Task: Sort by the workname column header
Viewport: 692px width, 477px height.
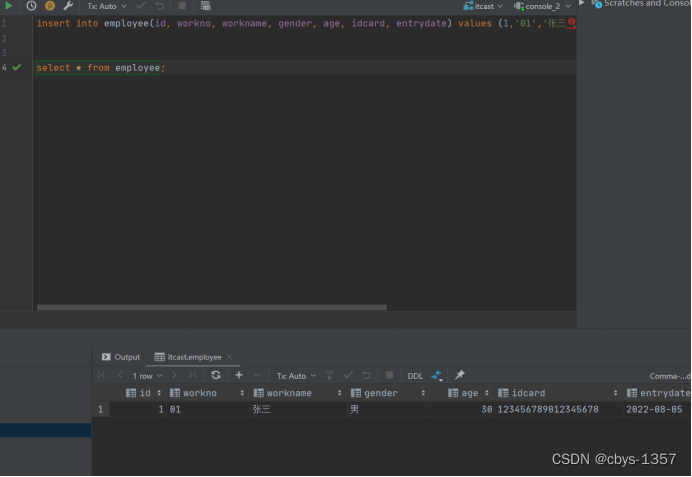Action: click(x=289, y=393)
